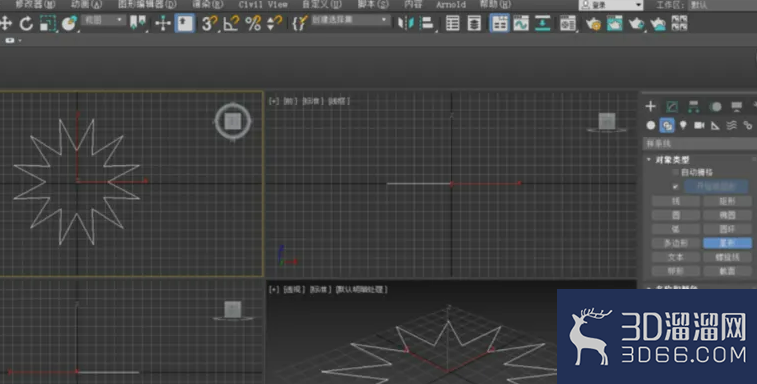Screen dimensions: 757x384
Task: Open the workspace selector dropdown
Action: coord(722,5)
